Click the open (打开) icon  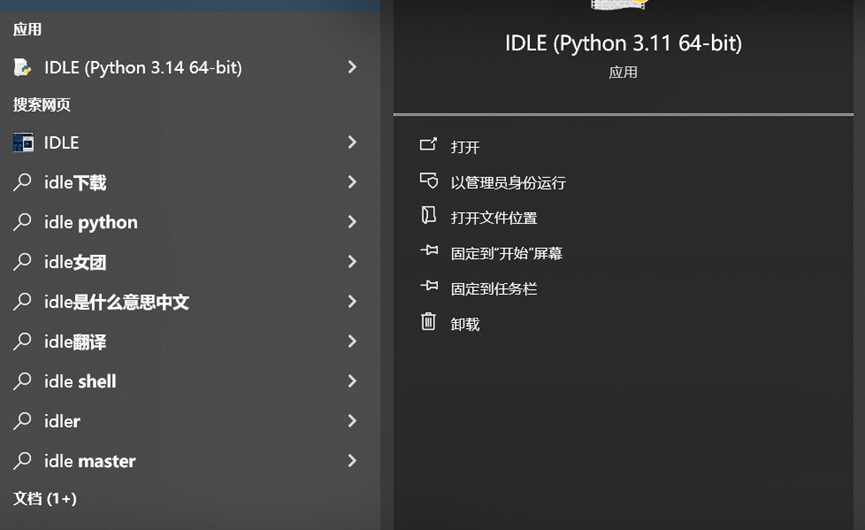[428, 144]
